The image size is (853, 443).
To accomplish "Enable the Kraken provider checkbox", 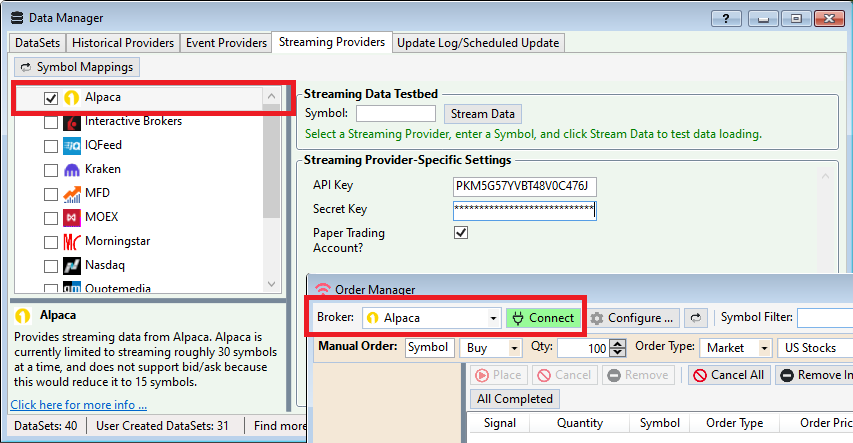I will click(x=51, y=170).
